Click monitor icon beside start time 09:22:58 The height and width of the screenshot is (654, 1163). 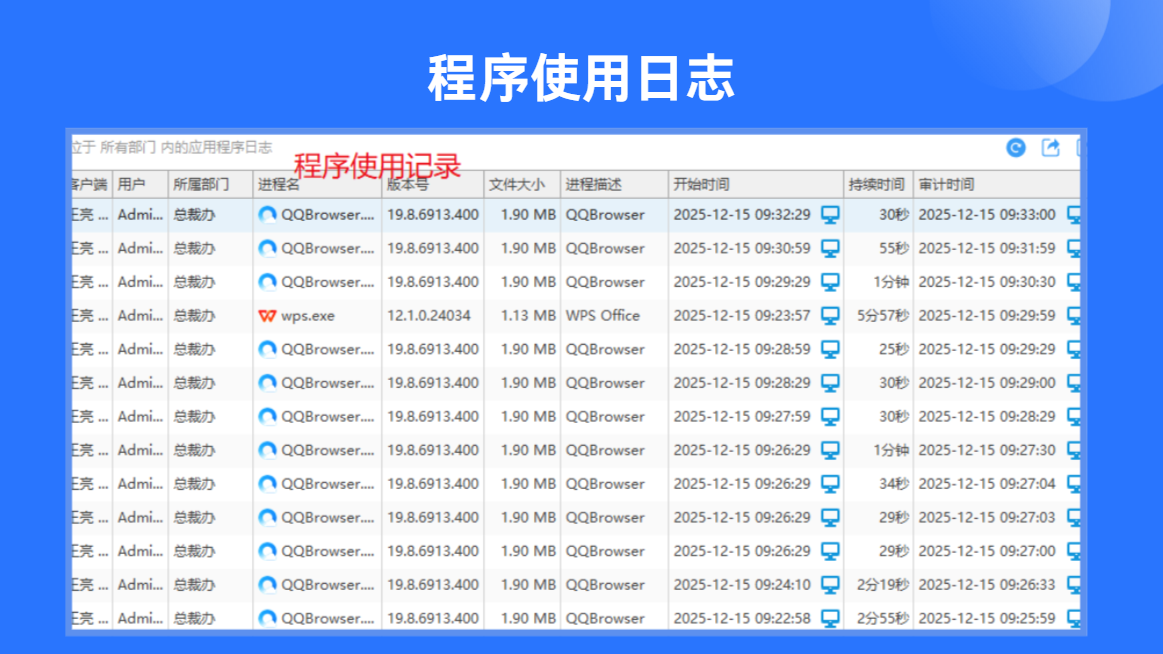click(830, 618)
